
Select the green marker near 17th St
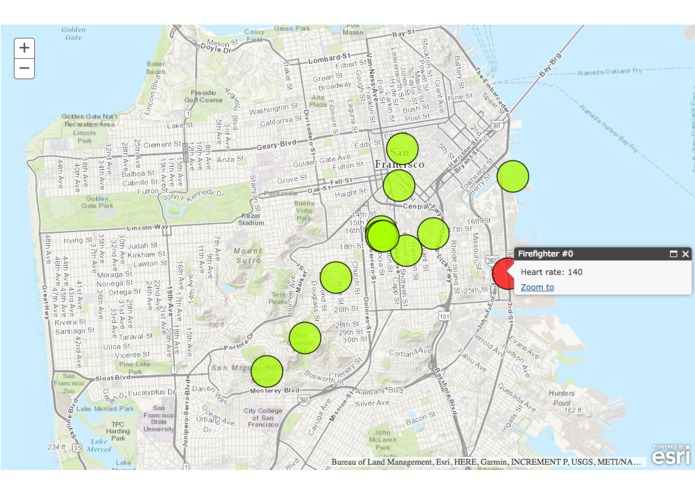pos(433,233)
